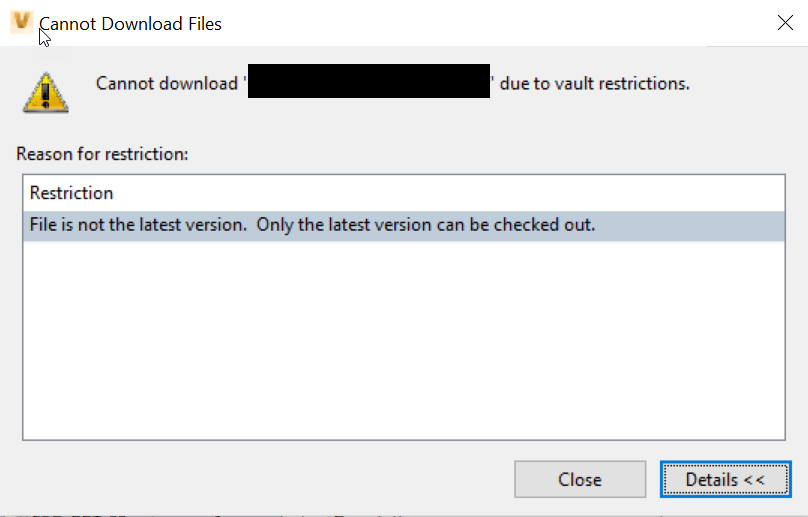Click the 'Cannot Download Files' window title
Screen dimensions: 808x517
pos(131,23)
